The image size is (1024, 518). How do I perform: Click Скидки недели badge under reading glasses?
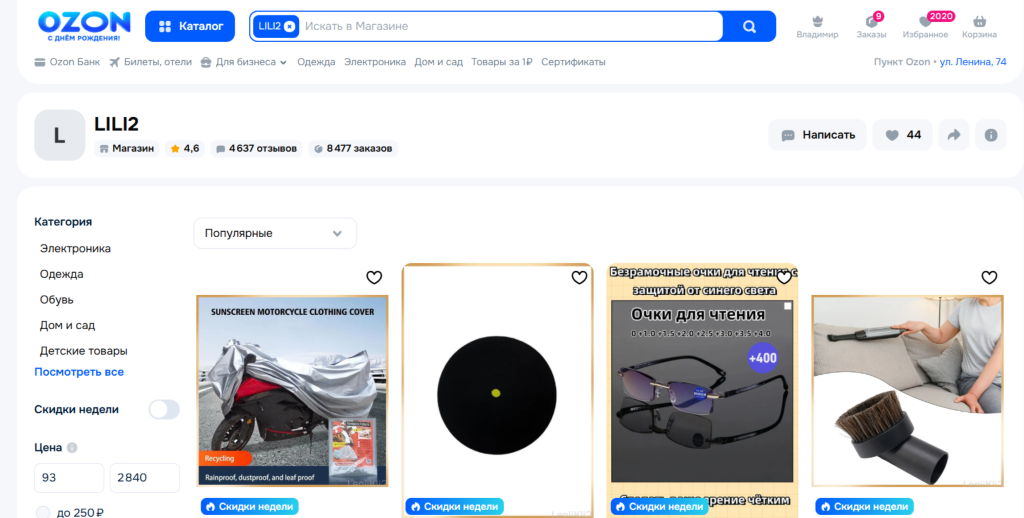click(660, 506)
